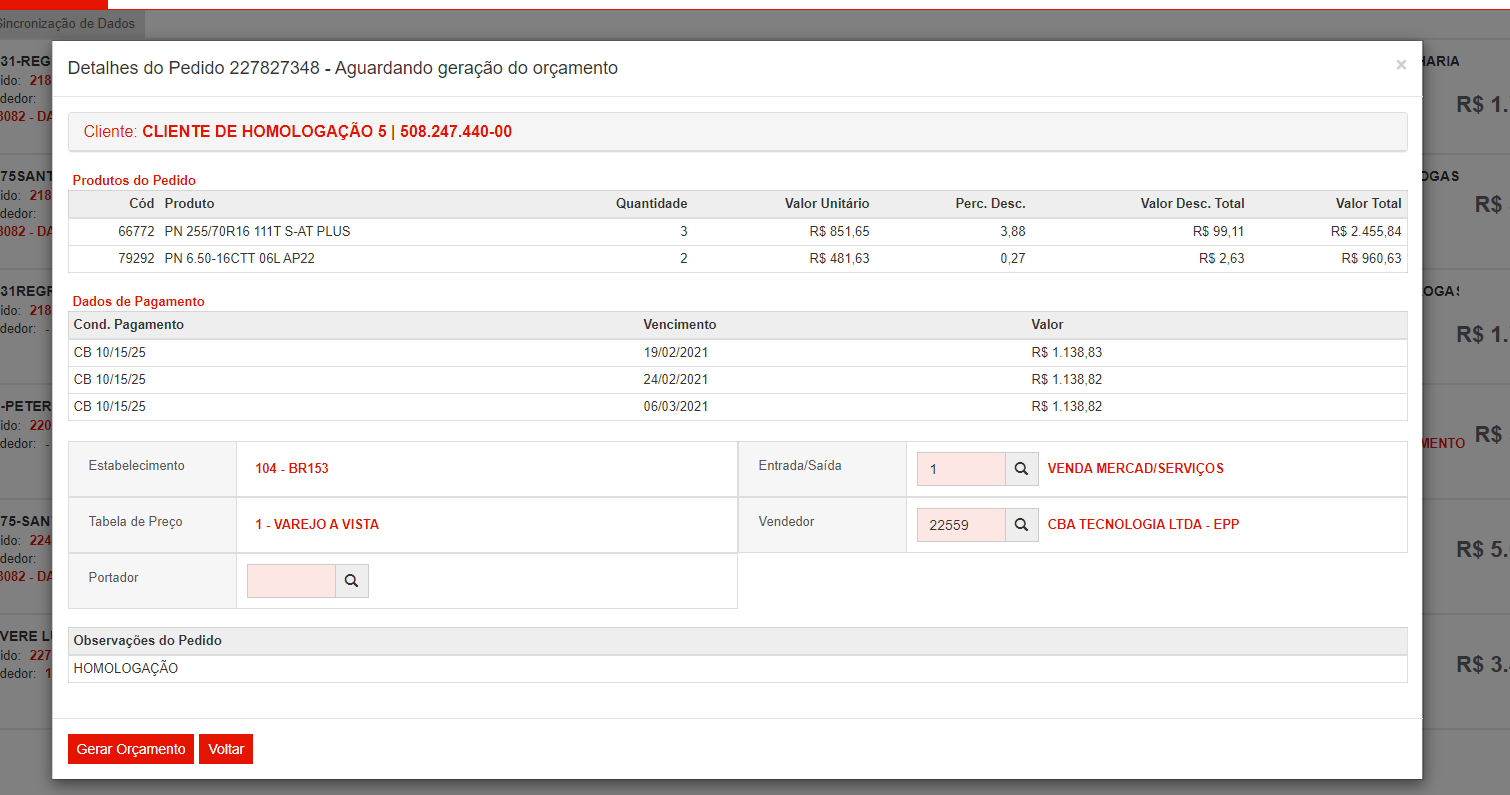Click due date 24/02/2021
The height and width of the screenshot is (795, 1510).
click(x=676, y=379)
